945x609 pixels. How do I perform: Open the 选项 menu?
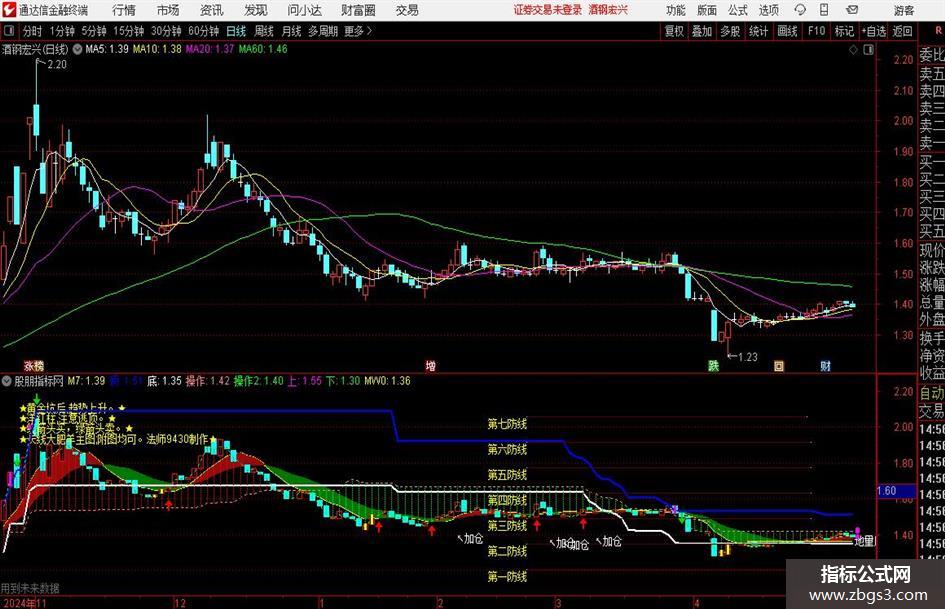(769, 10)
